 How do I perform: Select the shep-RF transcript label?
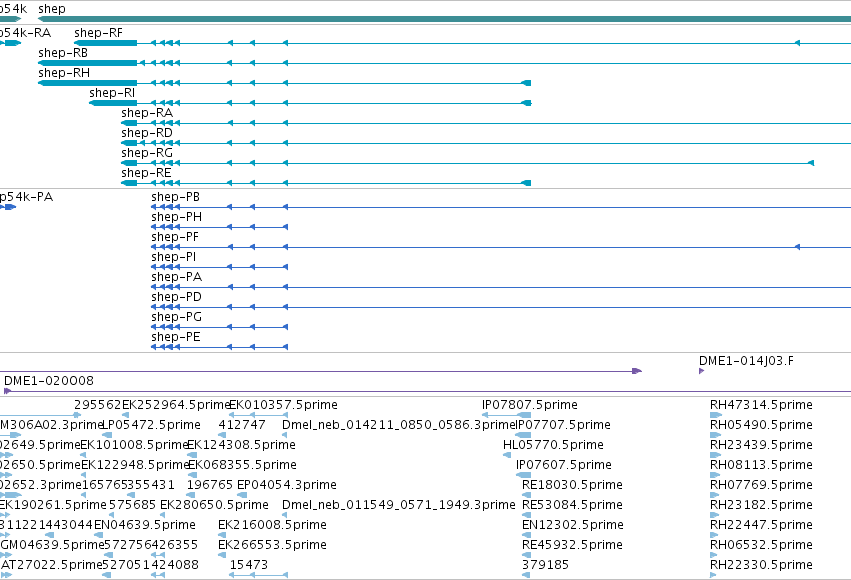(x=98, y=33)
